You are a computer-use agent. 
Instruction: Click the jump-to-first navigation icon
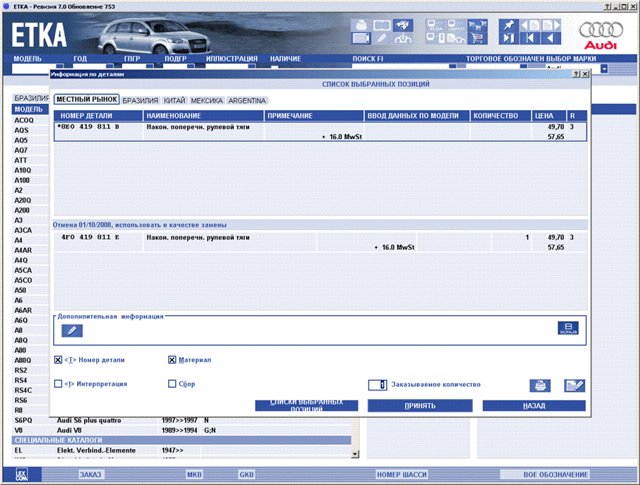click(x=530, y=38)
